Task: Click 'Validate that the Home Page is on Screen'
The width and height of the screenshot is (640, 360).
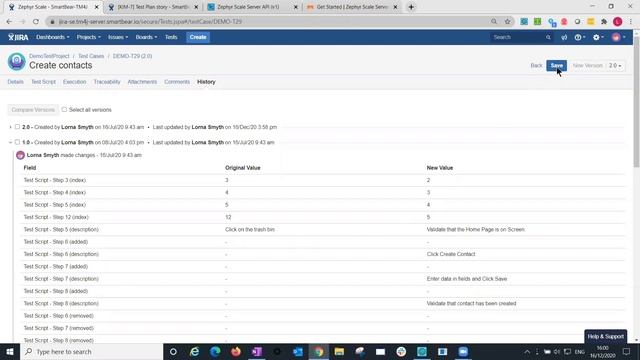Action: [476, 229]
